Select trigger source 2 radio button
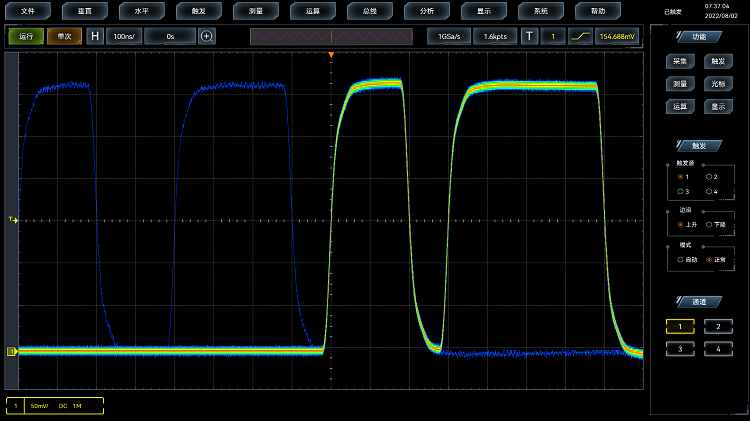 [x=710, y=177]
